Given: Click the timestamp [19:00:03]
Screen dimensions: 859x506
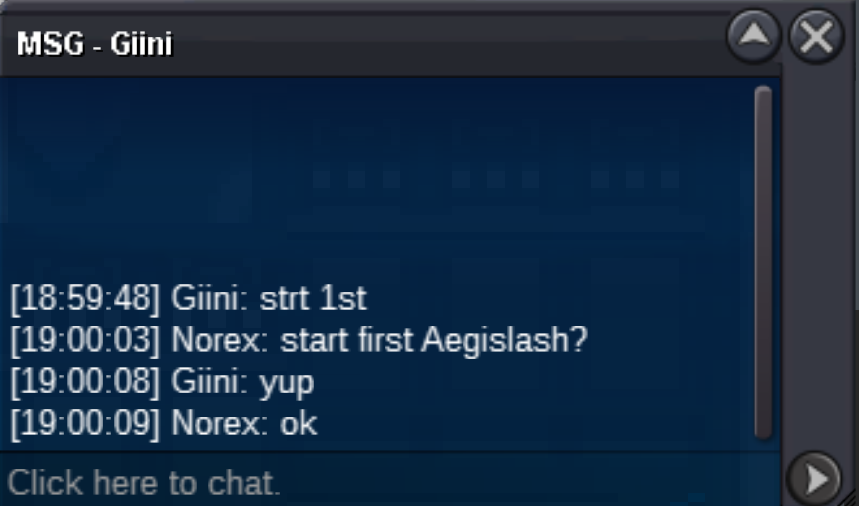Looking at the screenshot, I should (85, 340).
